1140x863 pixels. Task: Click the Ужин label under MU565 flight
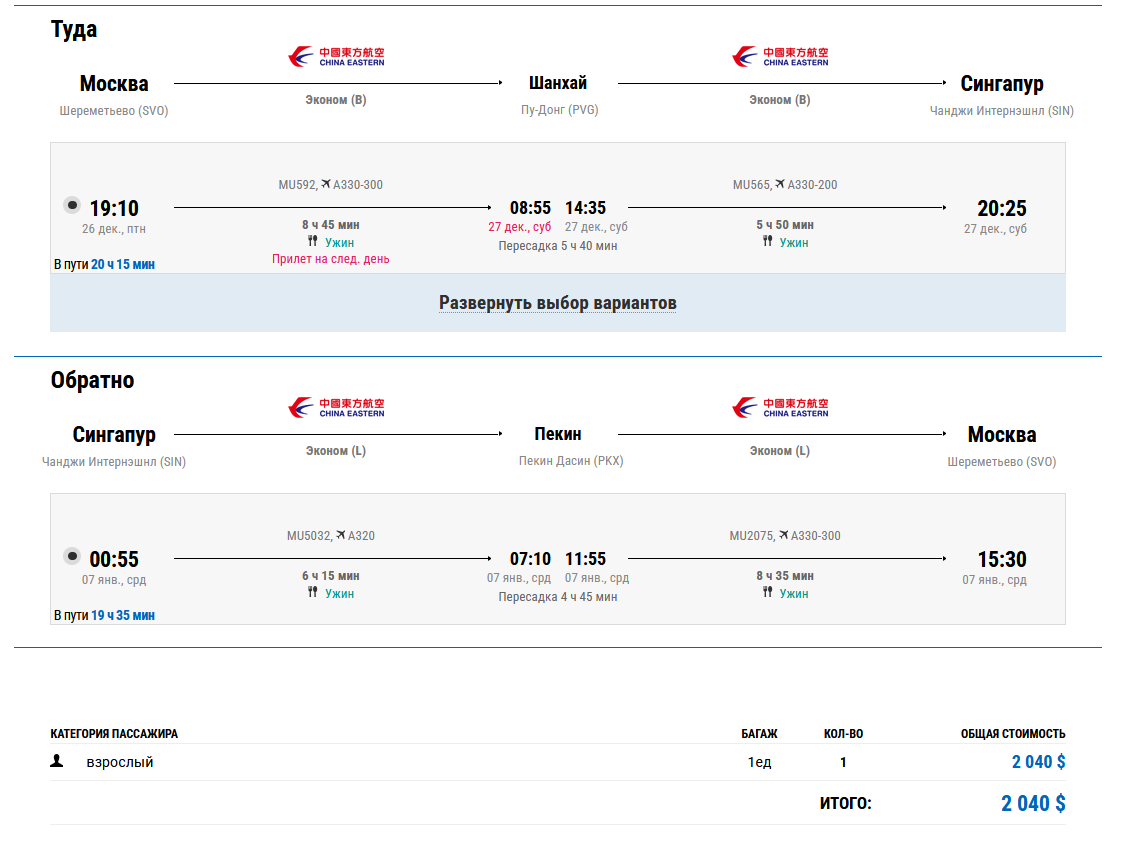click(x=794, y=242)
